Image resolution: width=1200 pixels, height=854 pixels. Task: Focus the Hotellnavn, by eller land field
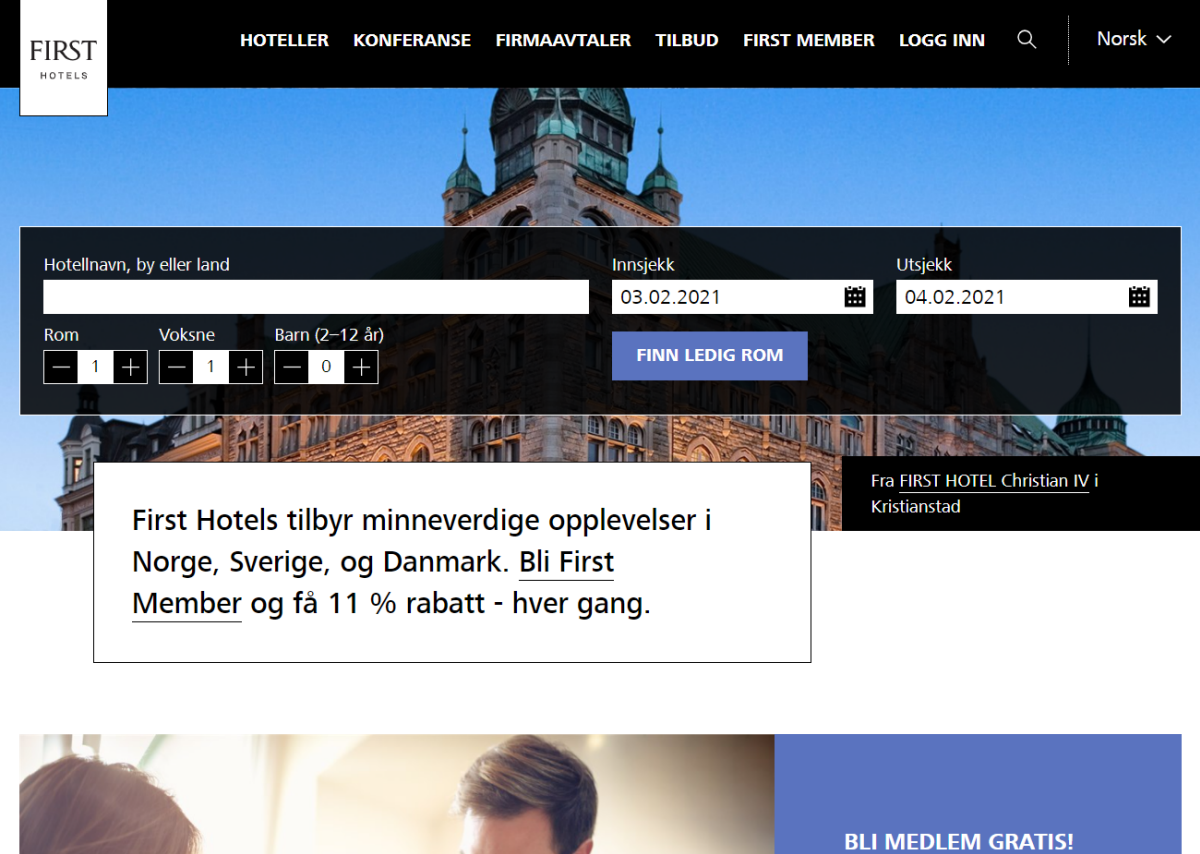coord(316,297)
